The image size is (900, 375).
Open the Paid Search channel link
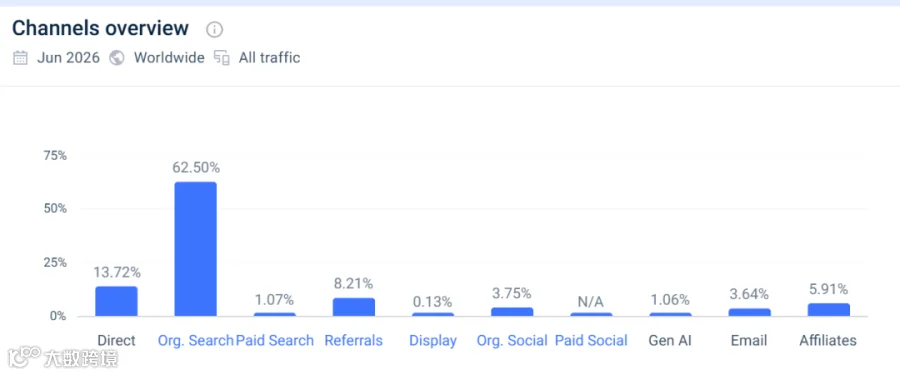275,341
